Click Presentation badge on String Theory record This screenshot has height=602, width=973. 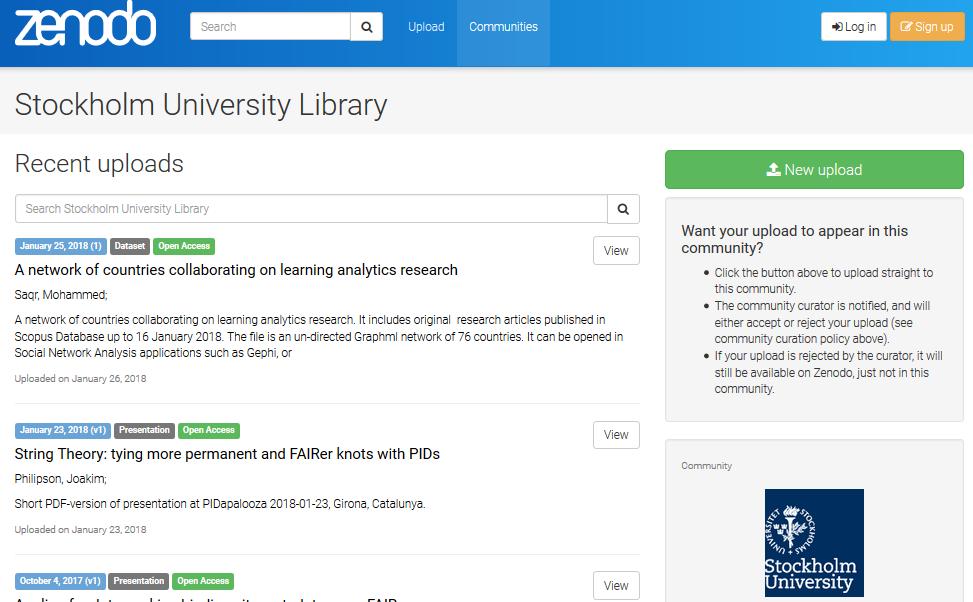(144, 430)
